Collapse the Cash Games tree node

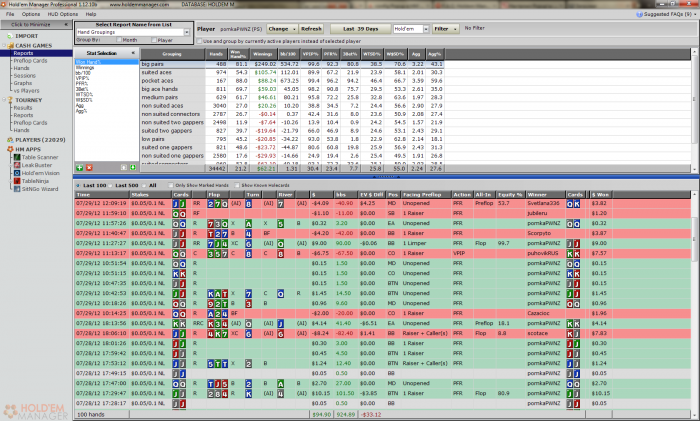4,46
